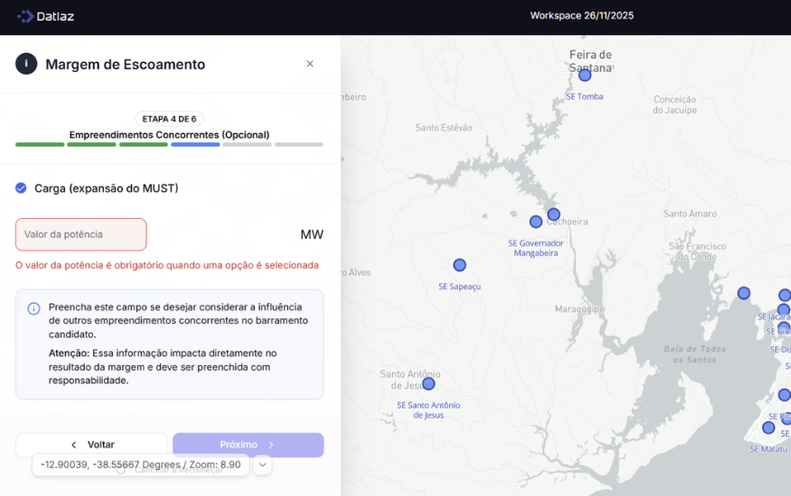Viewport: 791px width, 496px height.
Task: Click the SE Tomba map label
Action: click(x=584, y=96)
